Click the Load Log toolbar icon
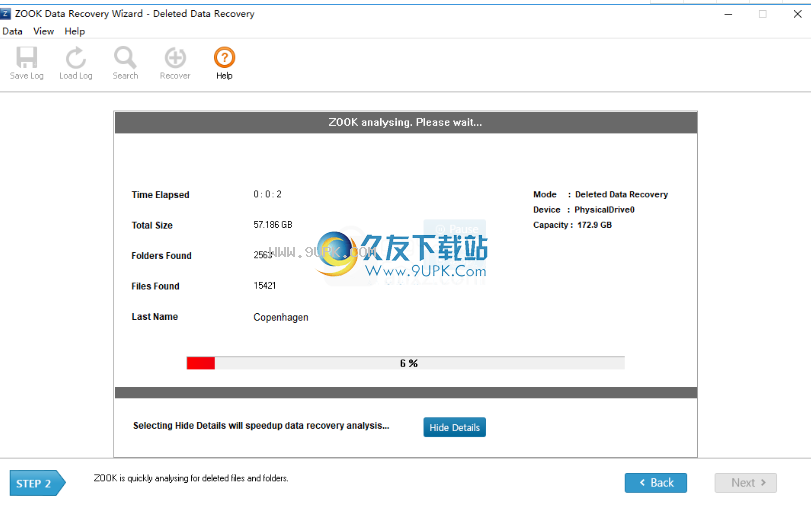The image size is (811, 509). 76,63
